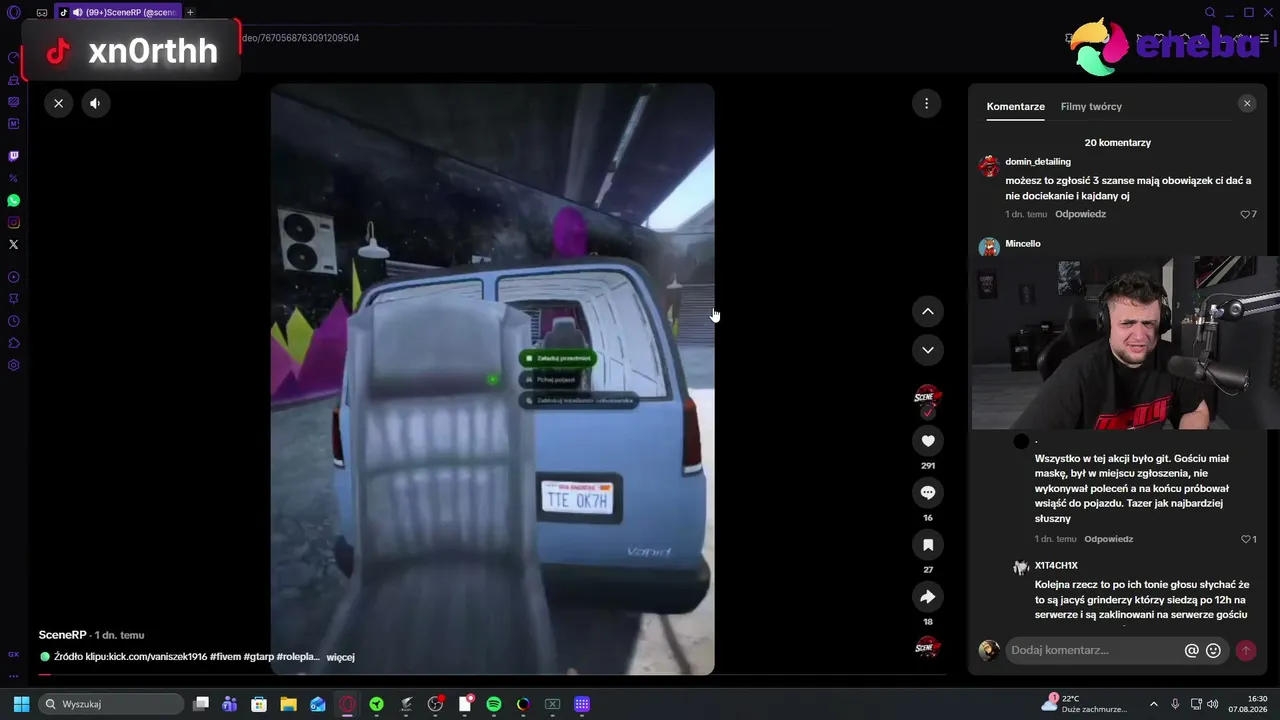Open a new browser tab
Viewport: 1280px width, 720px height.
[x=190, y=12]
